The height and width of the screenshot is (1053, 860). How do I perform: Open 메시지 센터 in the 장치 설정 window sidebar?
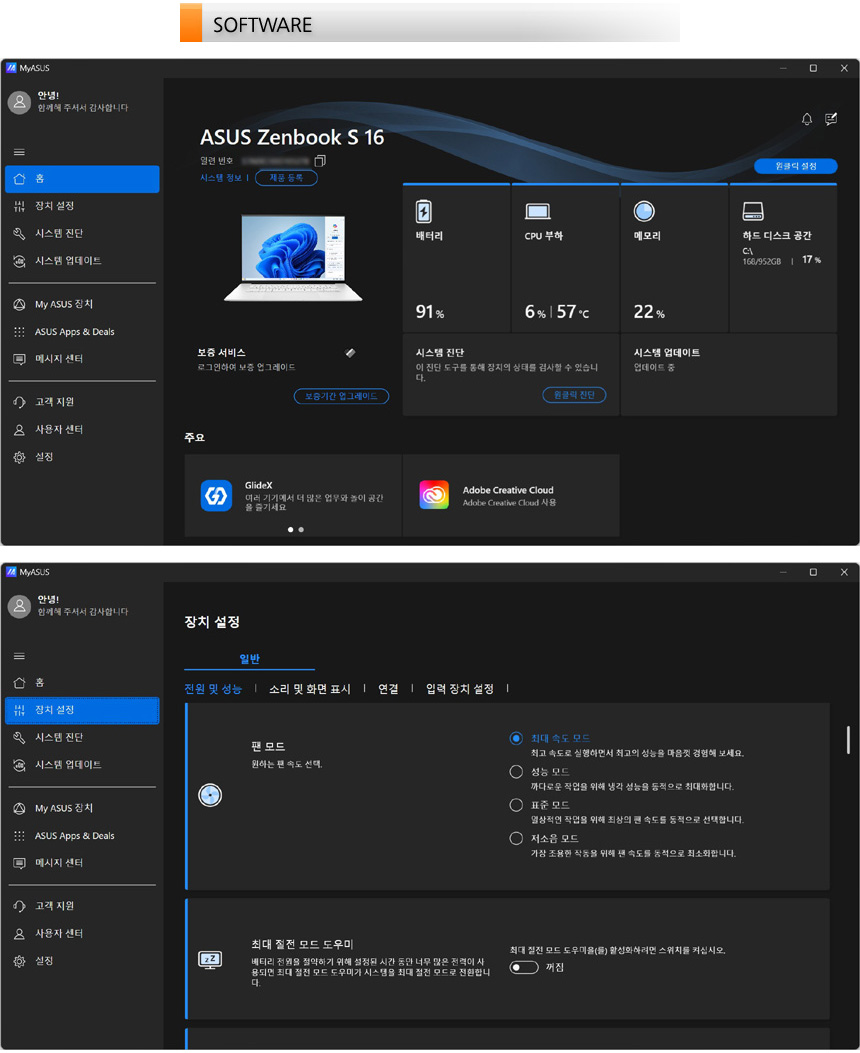(x=82, y=863)
